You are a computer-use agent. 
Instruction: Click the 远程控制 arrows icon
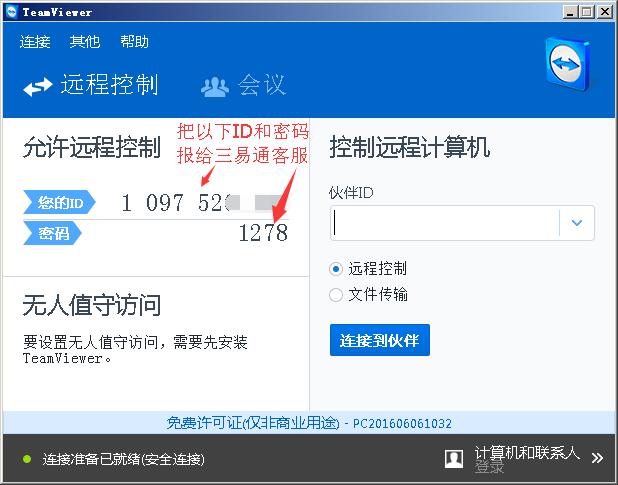click(x=38, y=87)
